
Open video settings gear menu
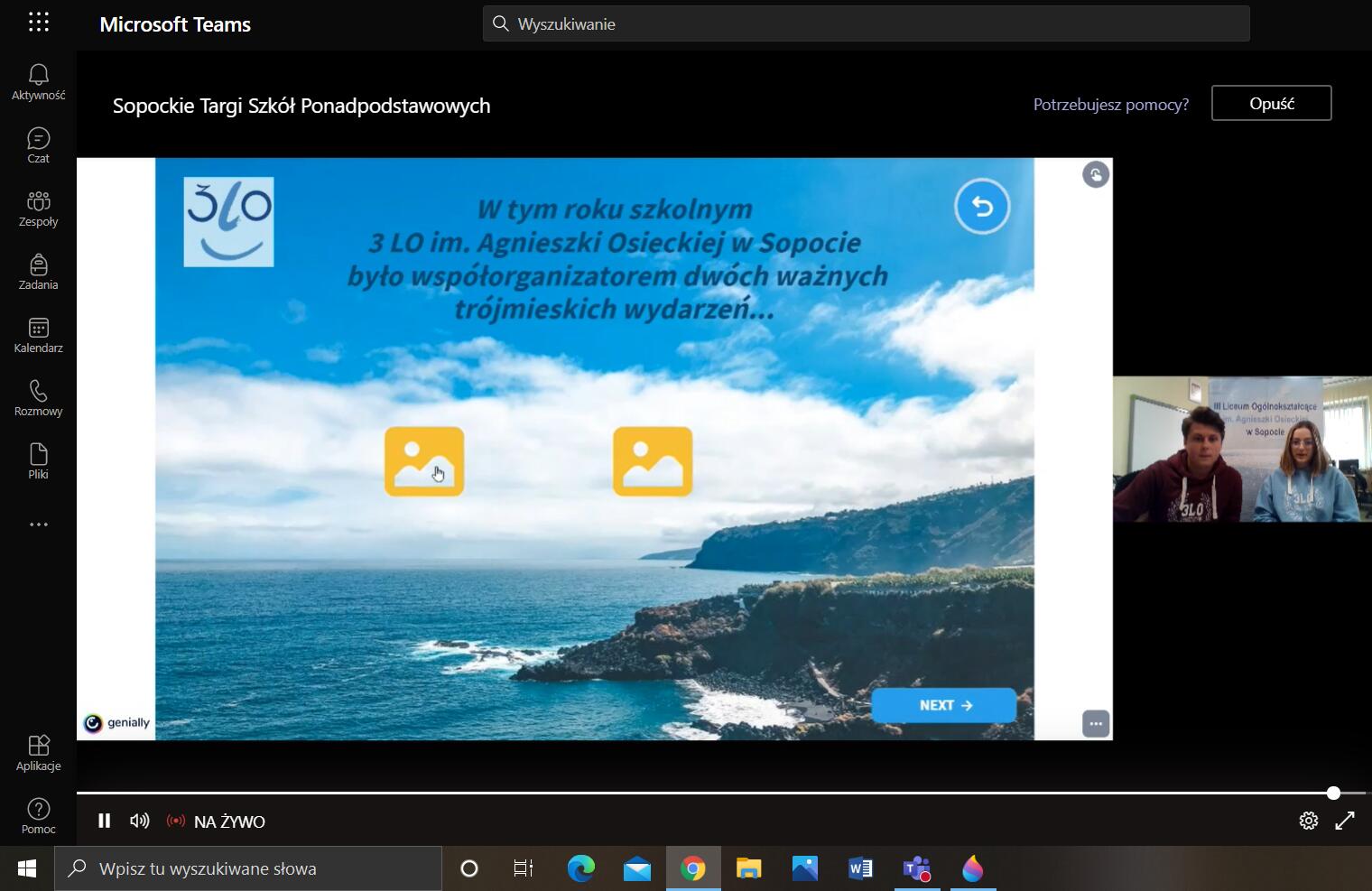point(1308,821)
